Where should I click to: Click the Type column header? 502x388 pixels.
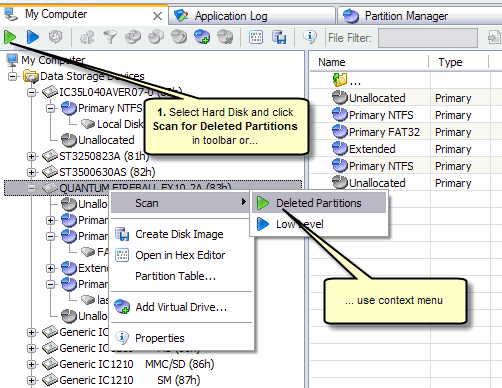459,62
